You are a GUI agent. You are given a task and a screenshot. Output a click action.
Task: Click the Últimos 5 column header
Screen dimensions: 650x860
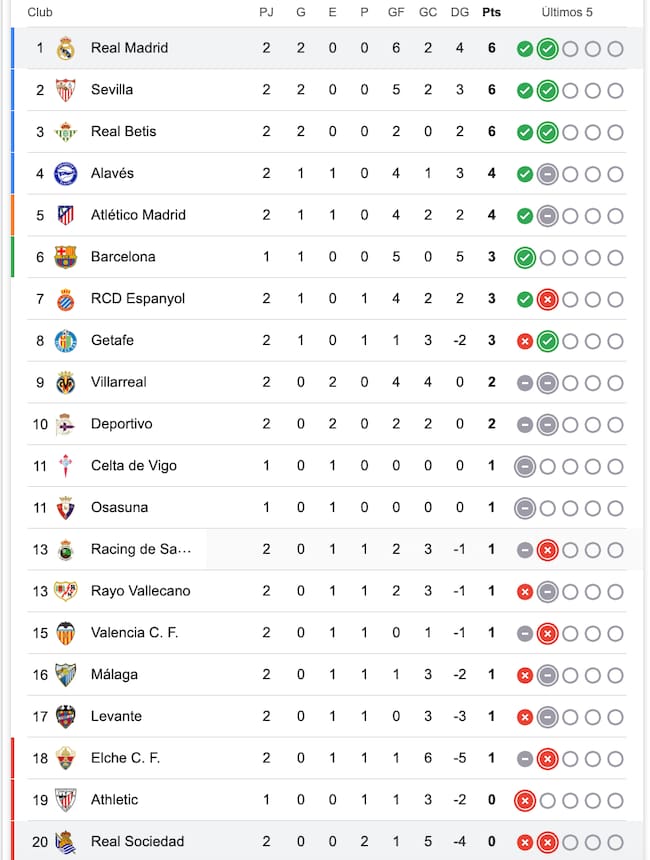567,12
